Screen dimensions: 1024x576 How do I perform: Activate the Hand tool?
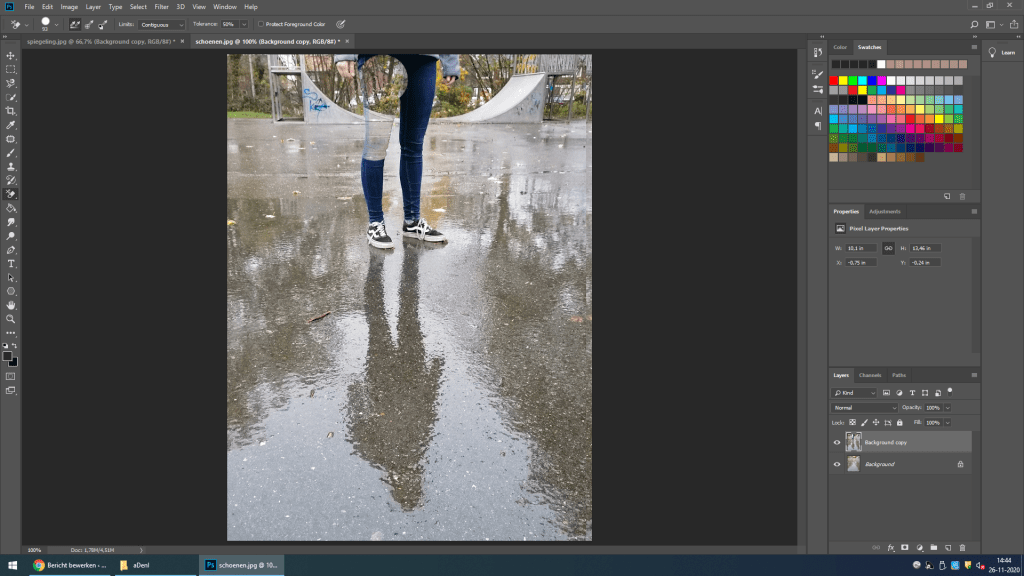[x=11, y=305]
